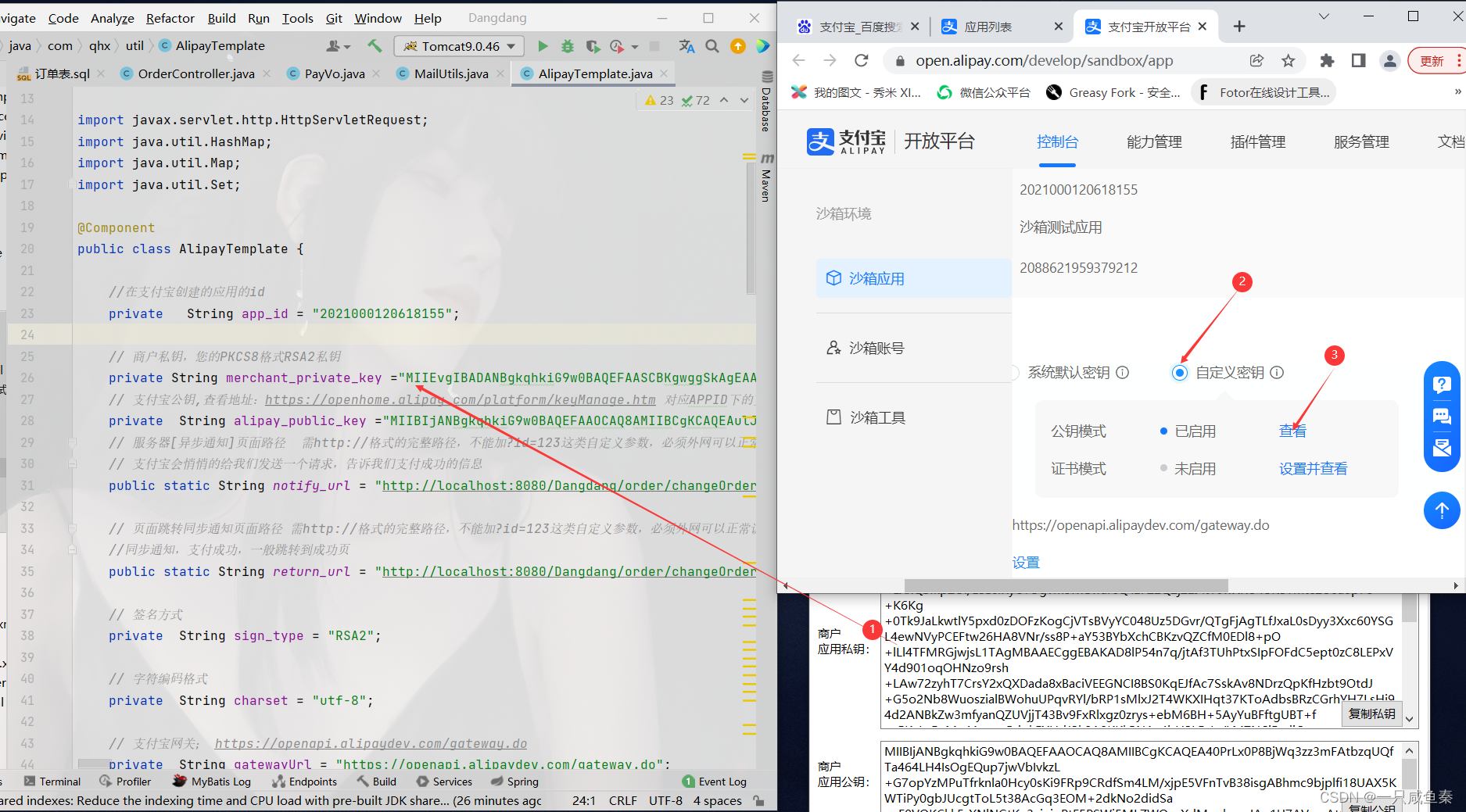This screenshot has height=812, width=1466.
Task: Expand the private key text box chevron
Action: [1409, 718]
